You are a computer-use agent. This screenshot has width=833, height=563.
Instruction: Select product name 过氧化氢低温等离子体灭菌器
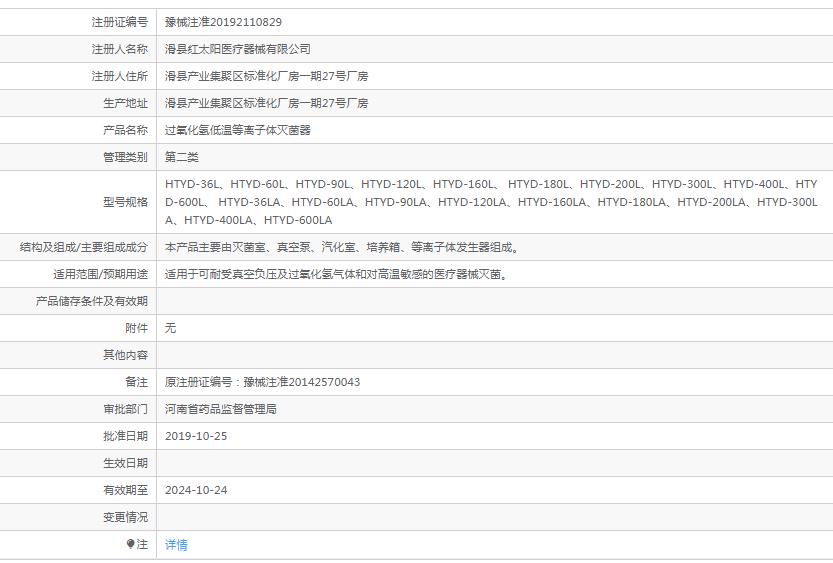click(x=238, y=130)
